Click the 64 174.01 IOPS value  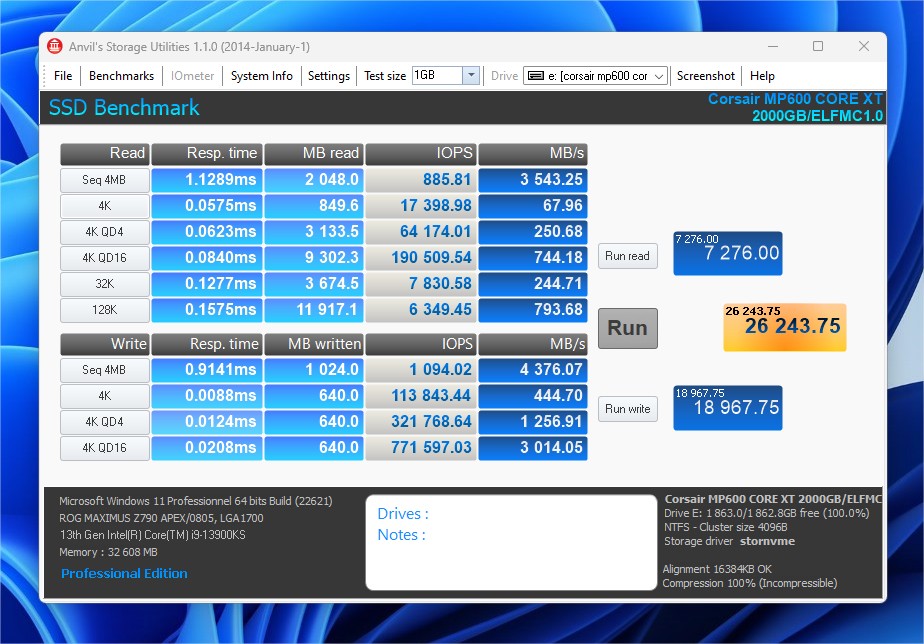click(x=421, y=232)
